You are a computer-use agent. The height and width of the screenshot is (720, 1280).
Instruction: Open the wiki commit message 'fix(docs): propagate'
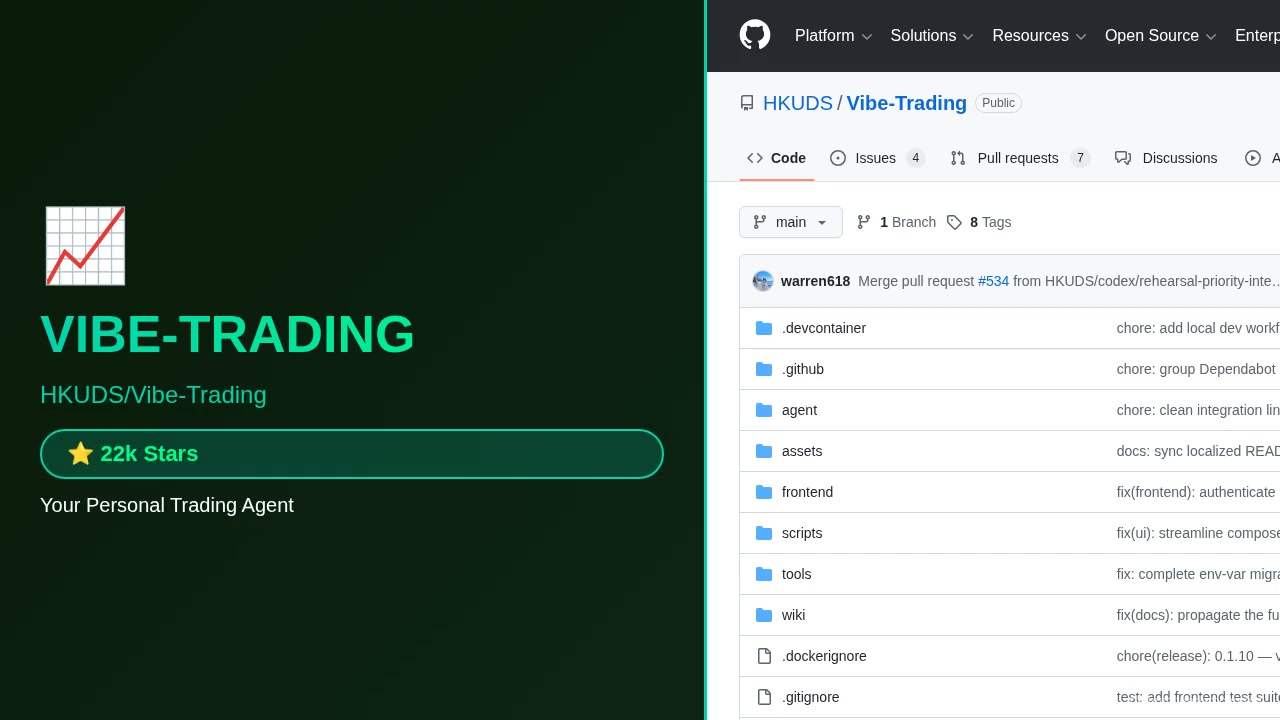coord(1198,615)
